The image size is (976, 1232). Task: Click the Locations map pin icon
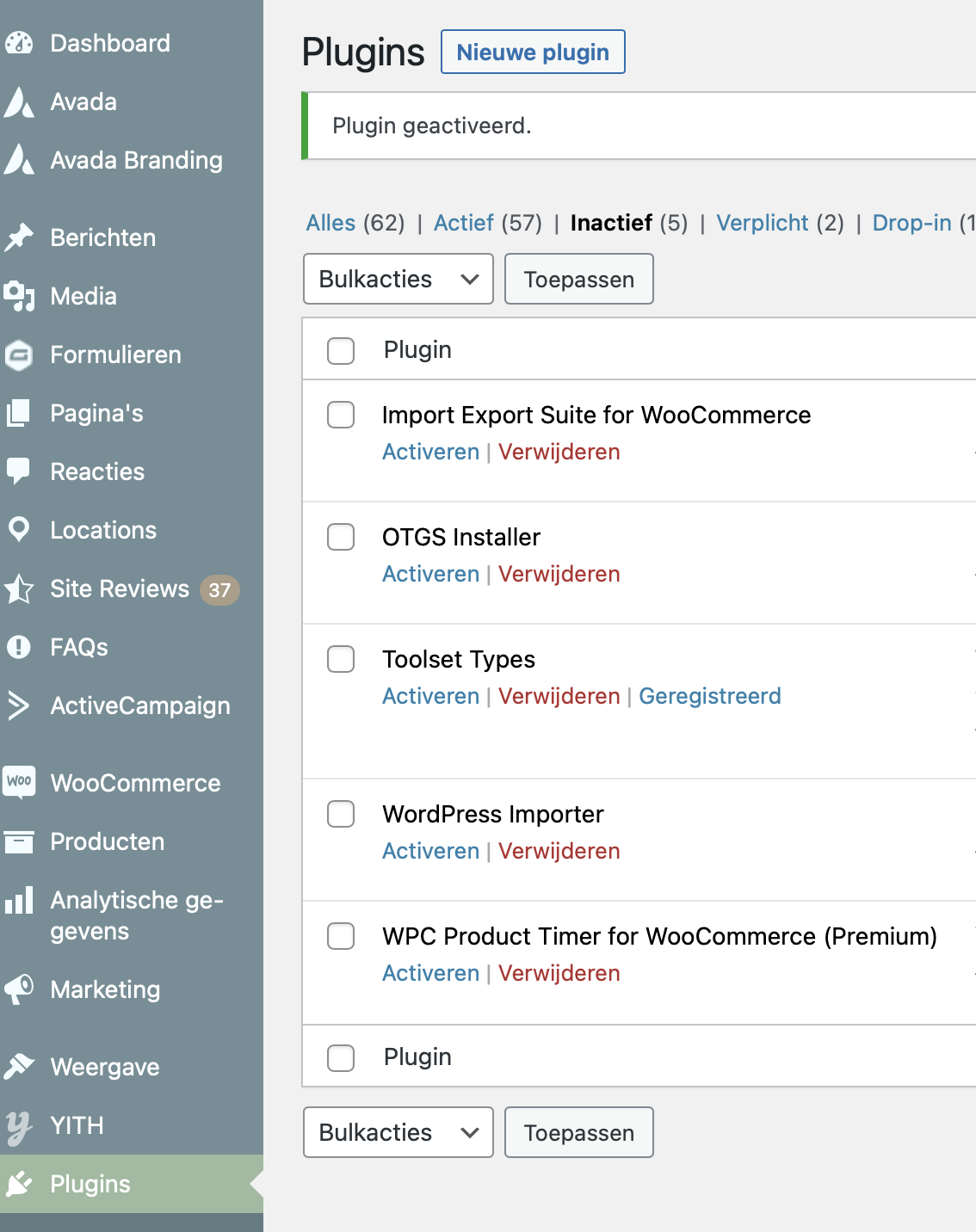pyautogui.click(x=18, y=530)
